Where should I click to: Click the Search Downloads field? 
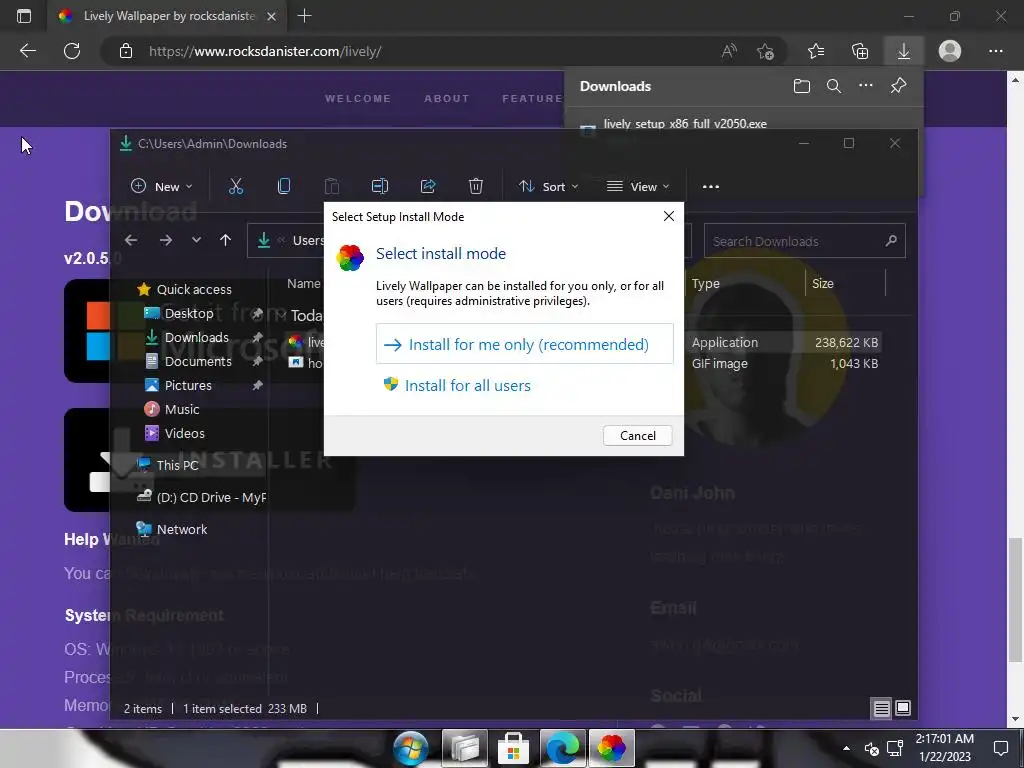coord(805,241)
